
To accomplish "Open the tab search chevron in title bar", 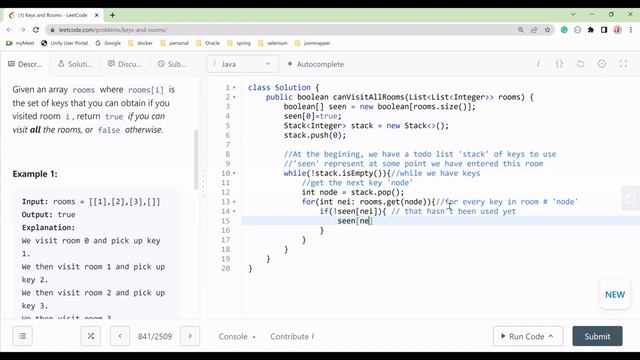I will 573,14.
